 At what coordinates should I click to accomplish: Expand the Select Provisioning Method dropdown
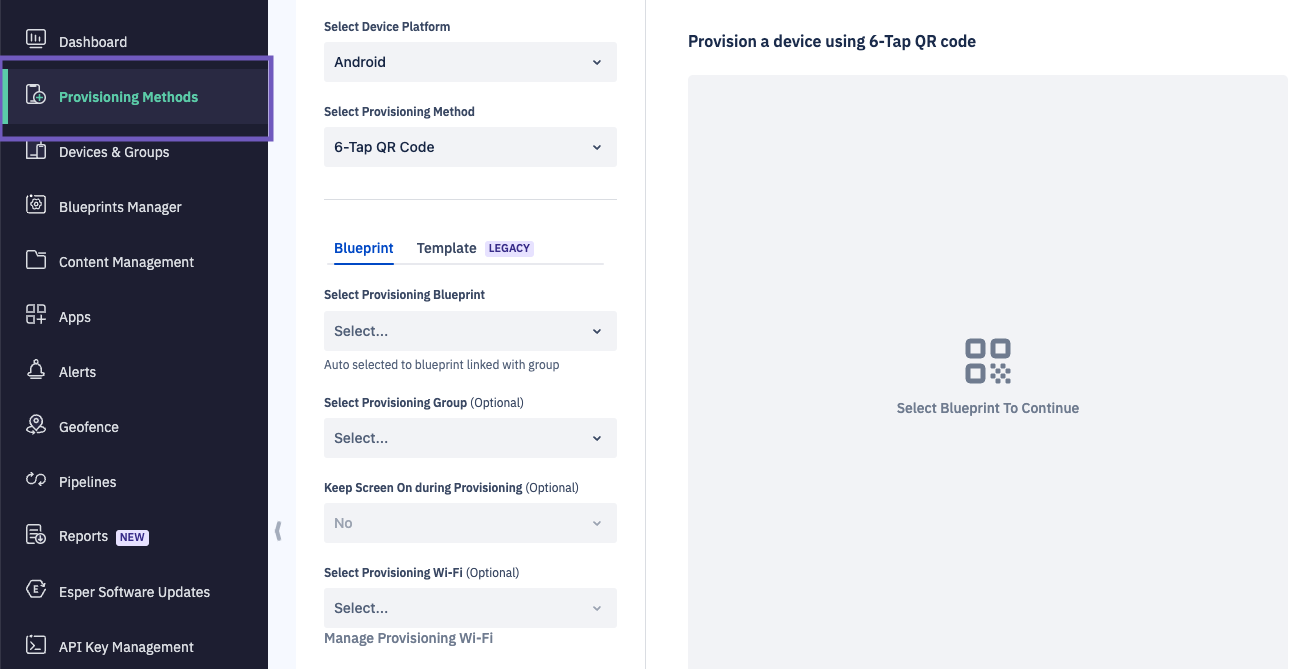coord(469,146)
